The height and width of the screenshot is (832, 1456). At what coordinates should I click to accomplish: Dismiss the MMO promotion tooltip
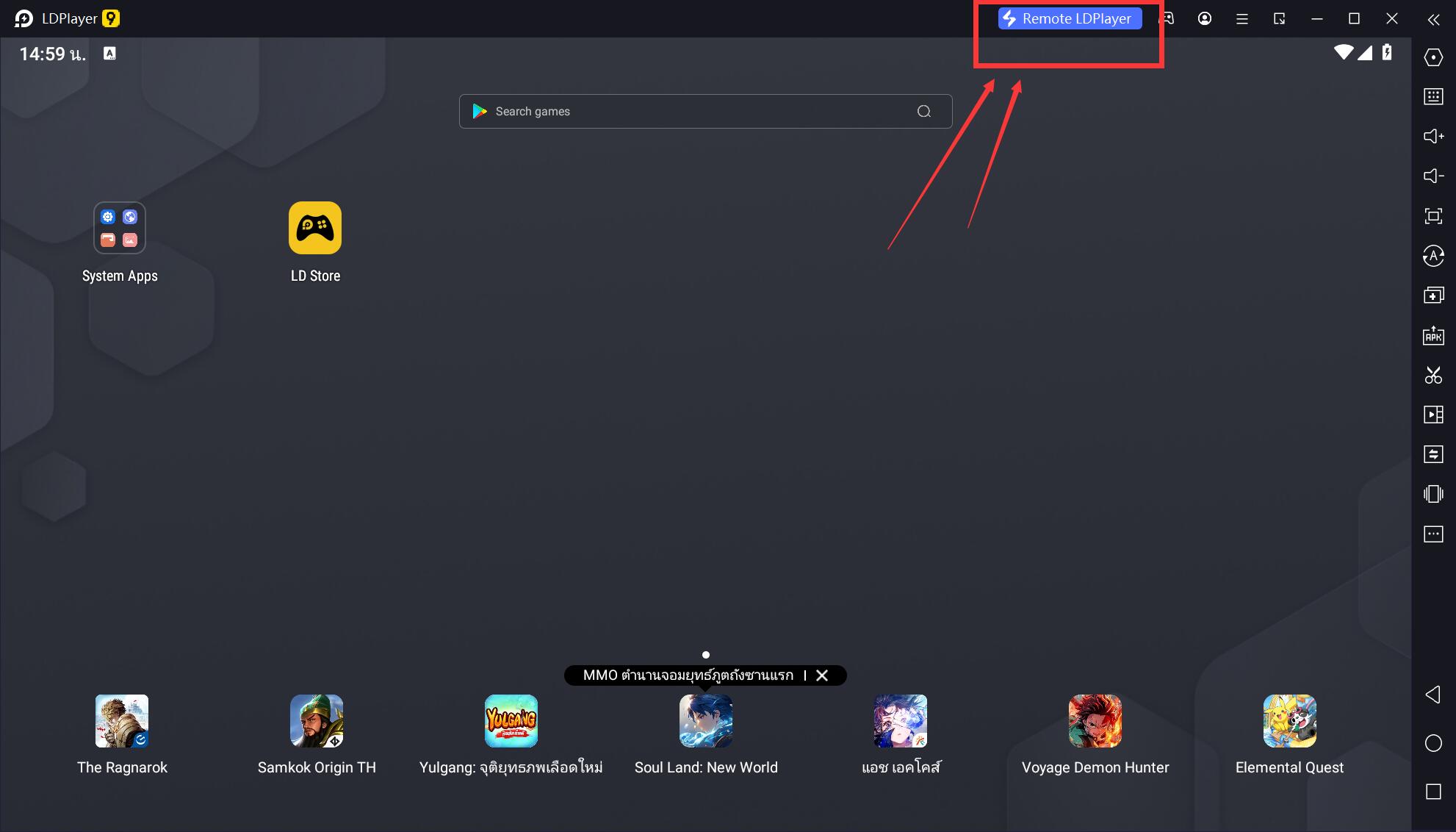(x=822, y=675)
